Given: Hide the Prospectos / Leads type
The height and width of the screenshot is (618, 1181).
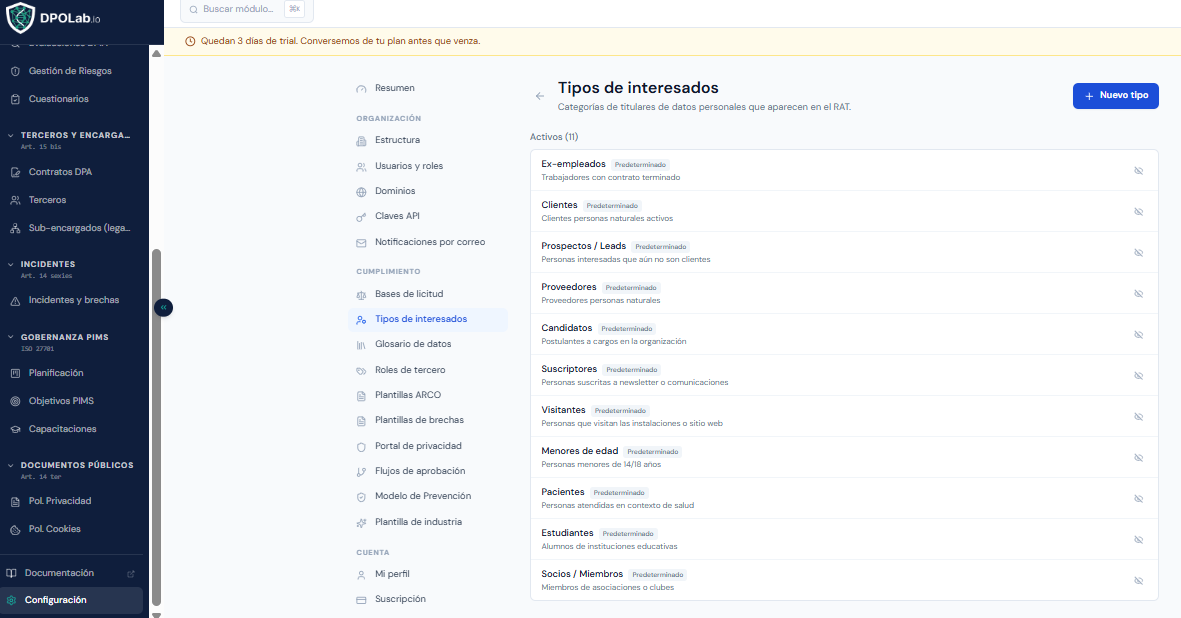Looking at the screenshot, I should pyautogui.click(x=1138, y=253).
